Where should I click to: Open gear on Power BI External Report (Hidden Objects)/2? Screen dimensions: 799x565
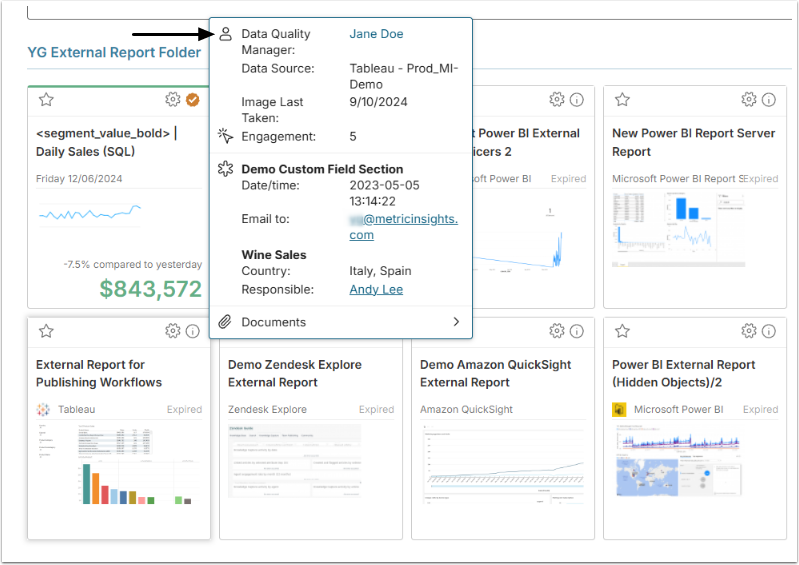749,331
